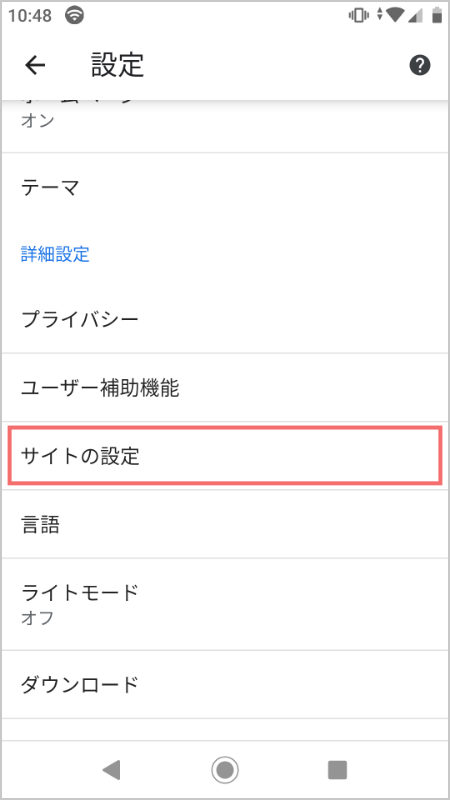Viewport: 450px width, 800px height.
Task: Open 言語 settings
Action: [225, 524]
